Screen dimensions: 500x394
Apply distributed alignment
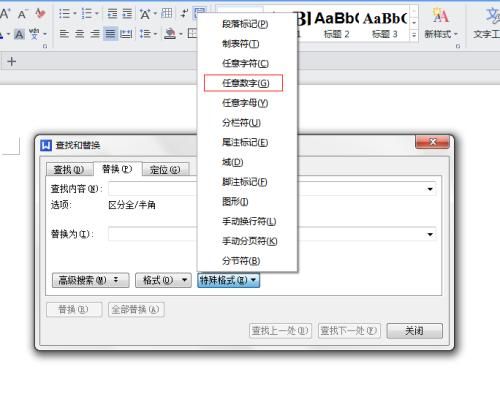(126, 34)
